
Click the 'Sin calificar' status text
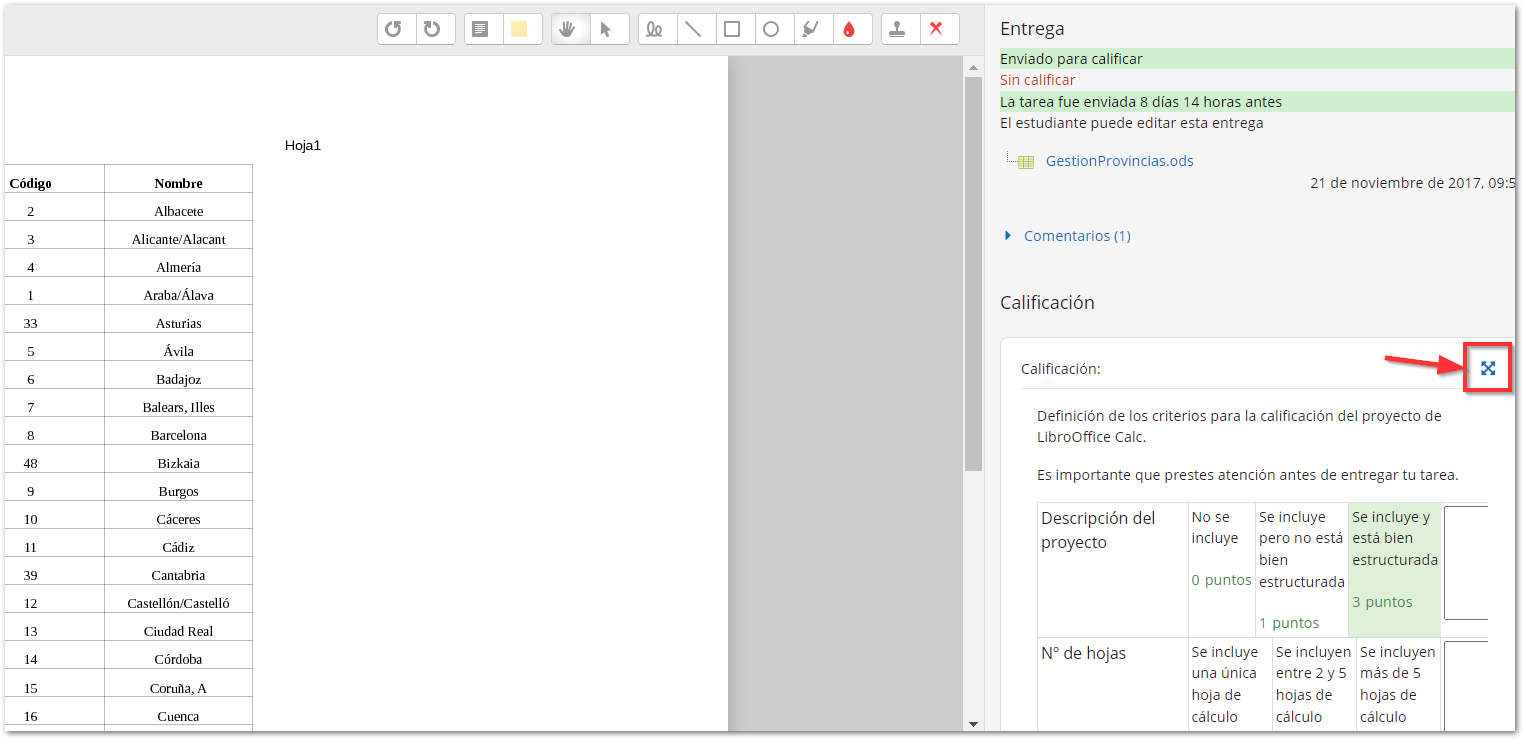(x=1038, y=80)
